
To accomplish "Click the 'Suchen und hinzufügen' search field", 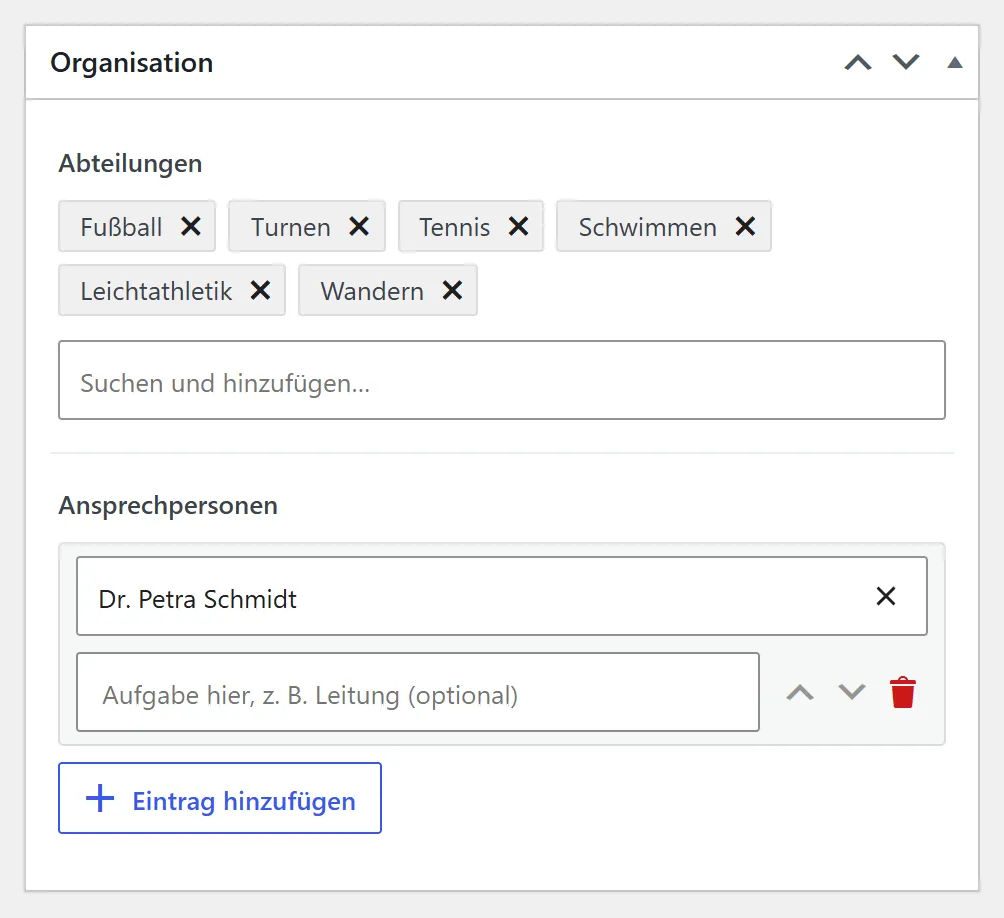I will [502, 380].
